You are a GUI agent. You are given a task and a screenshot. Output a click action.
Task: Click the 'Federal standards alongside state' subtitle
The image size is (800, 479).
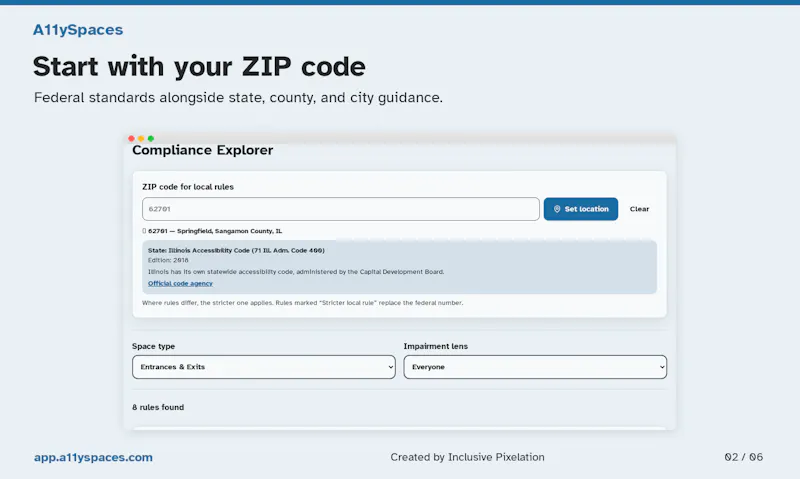pyautogui.click(x=238, y=97)
